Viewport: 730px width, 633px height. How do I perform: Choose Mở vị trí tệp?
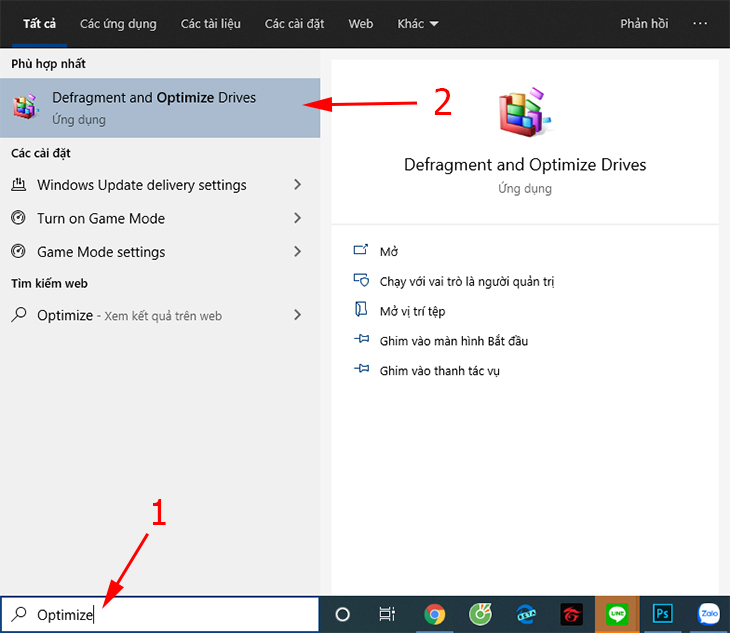(x=412, y=311)
